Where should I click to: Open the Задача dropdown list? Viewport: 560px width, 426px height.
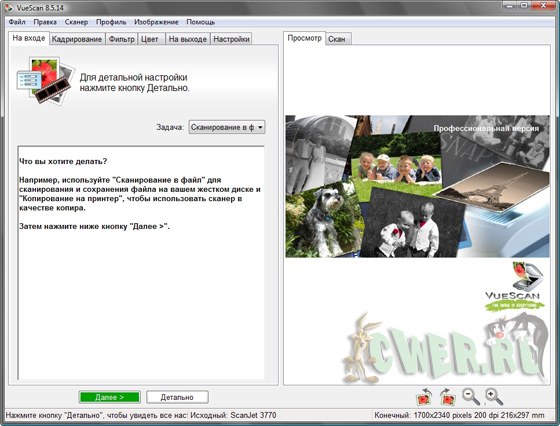(x=227, y=127)
